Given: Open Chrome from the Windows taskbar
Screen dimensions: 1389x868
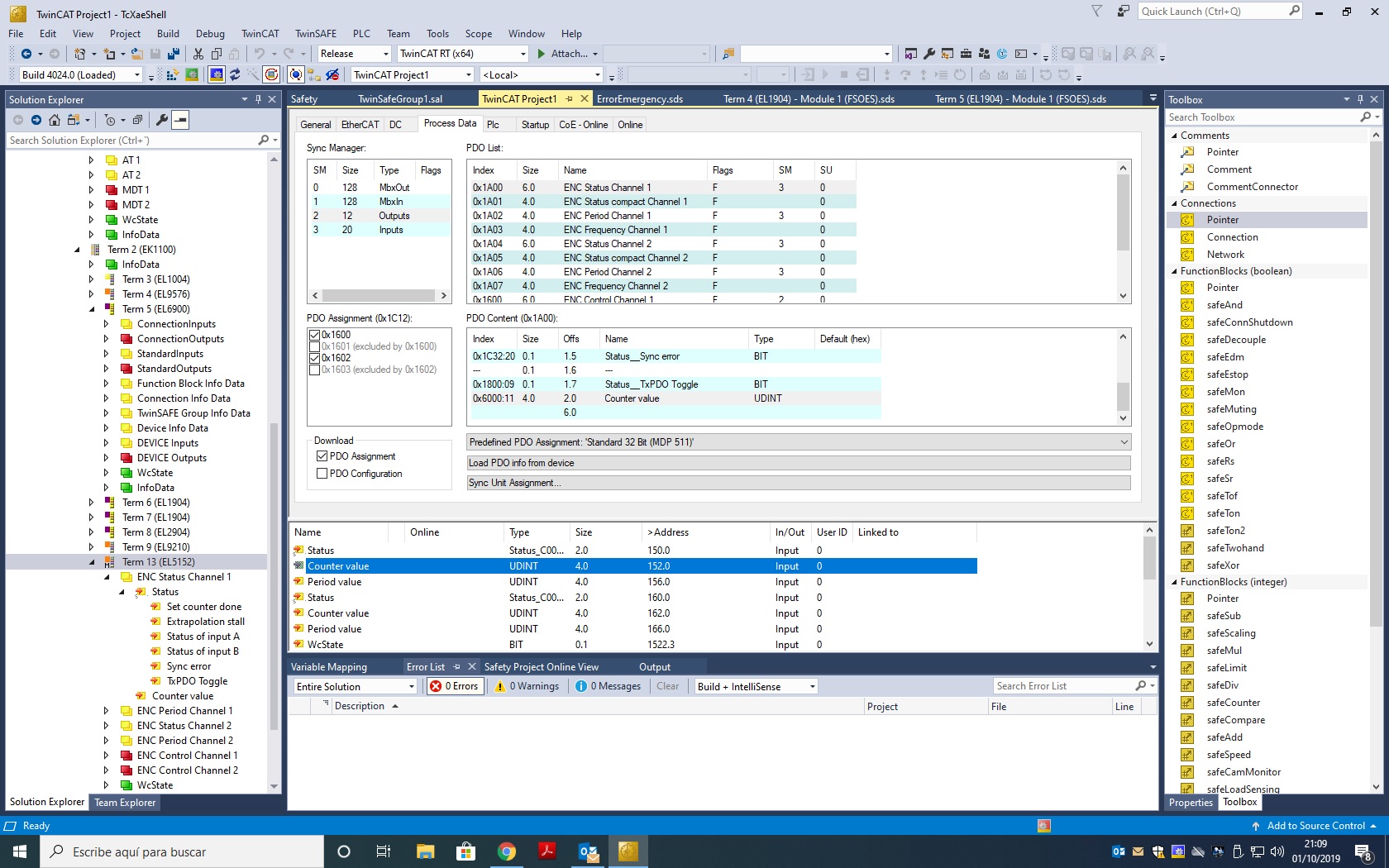Looking at the screenshot, I should pos(507,851).
